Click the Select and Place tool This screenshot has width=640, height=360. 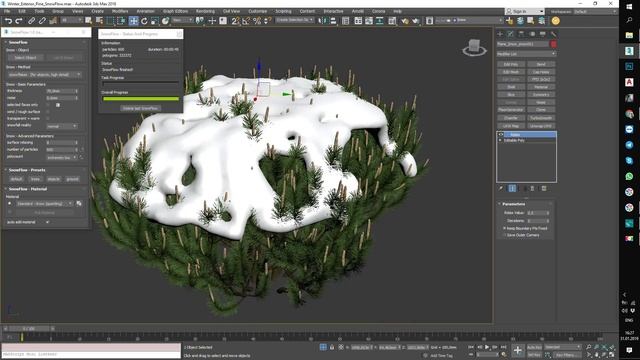coord(165,20)
